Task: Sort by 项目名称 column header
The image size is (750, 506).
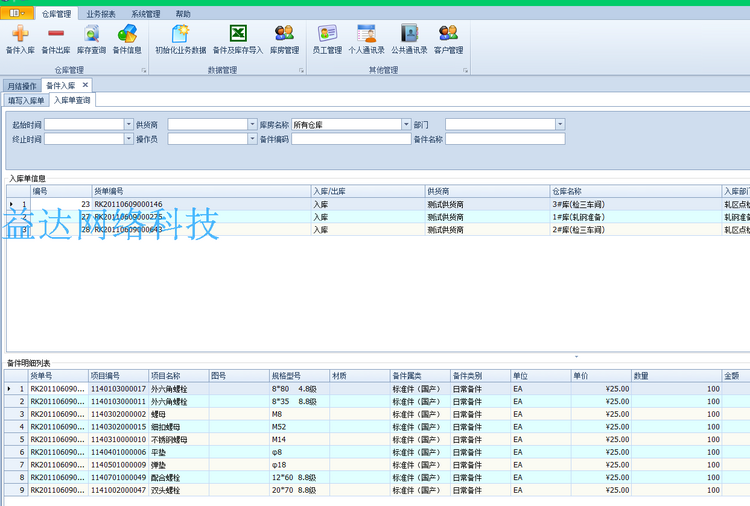Action: [x=178, y=376]
